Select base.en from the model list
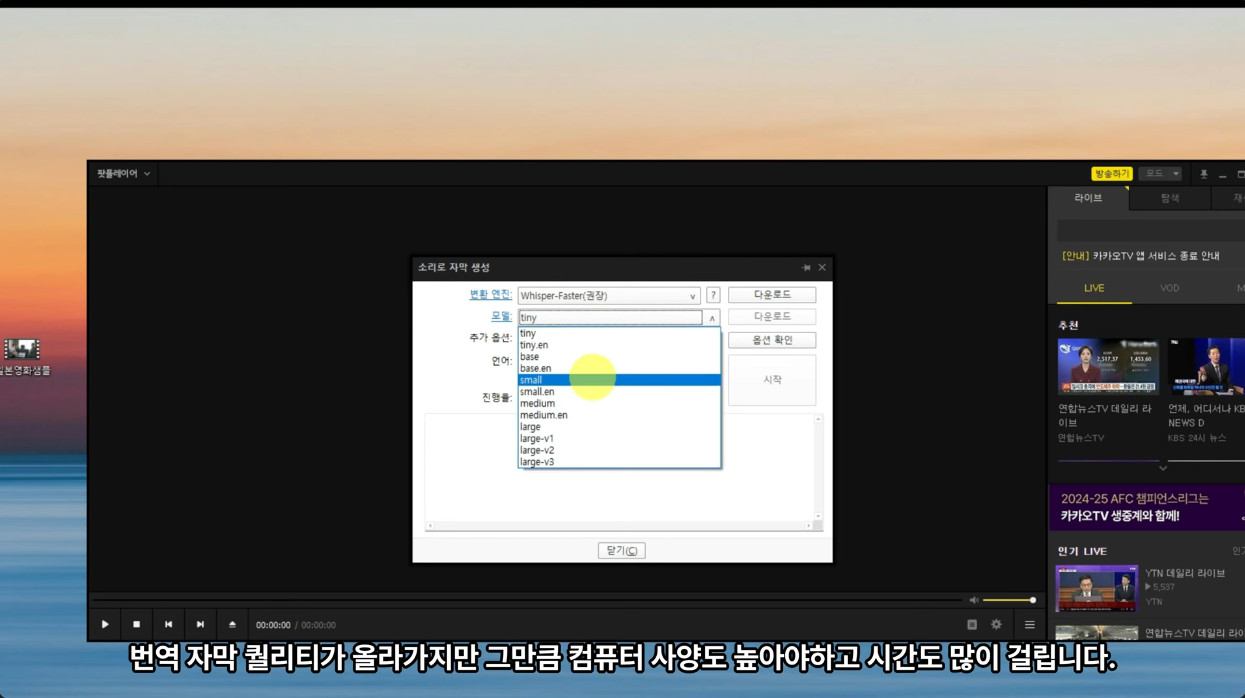 click(619, 369)
